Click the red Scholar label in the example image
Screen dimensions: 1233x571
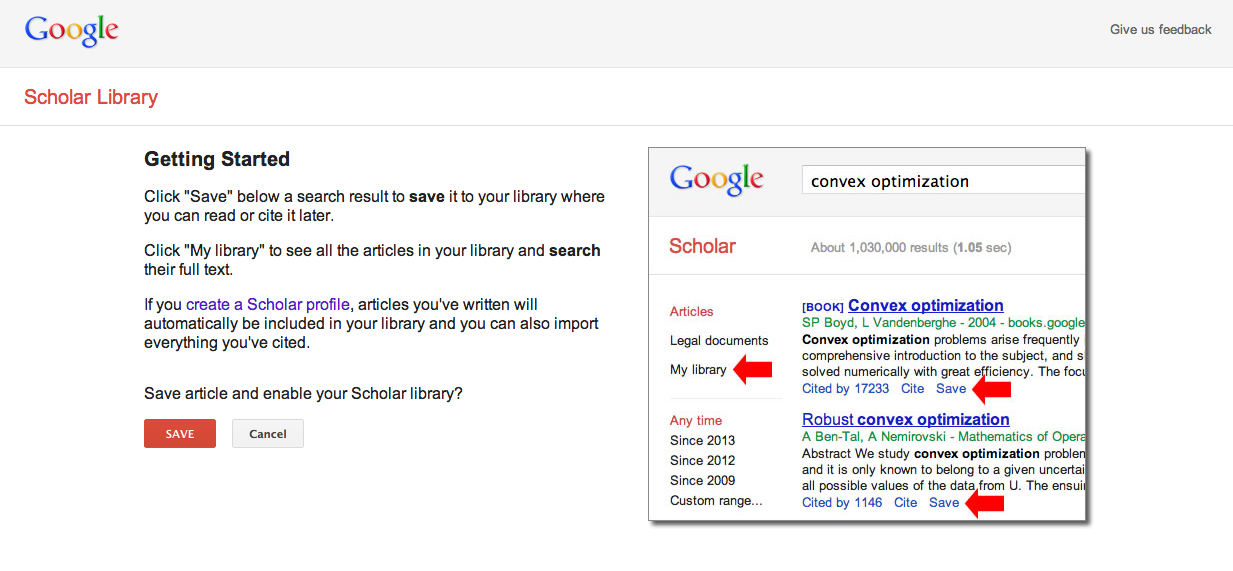(702, 247)
